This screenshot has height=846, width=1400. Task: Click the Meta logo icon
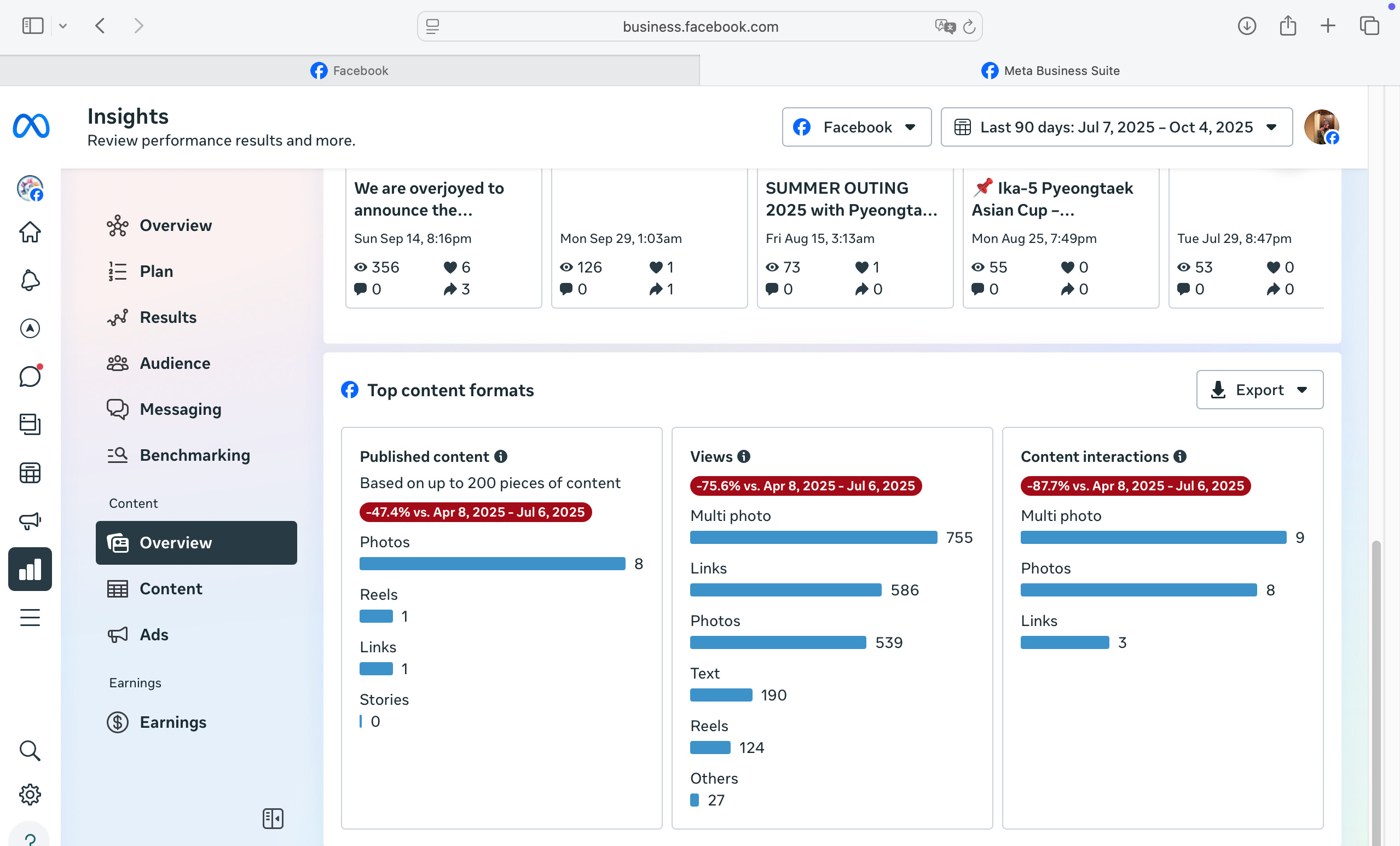point(31,126)
